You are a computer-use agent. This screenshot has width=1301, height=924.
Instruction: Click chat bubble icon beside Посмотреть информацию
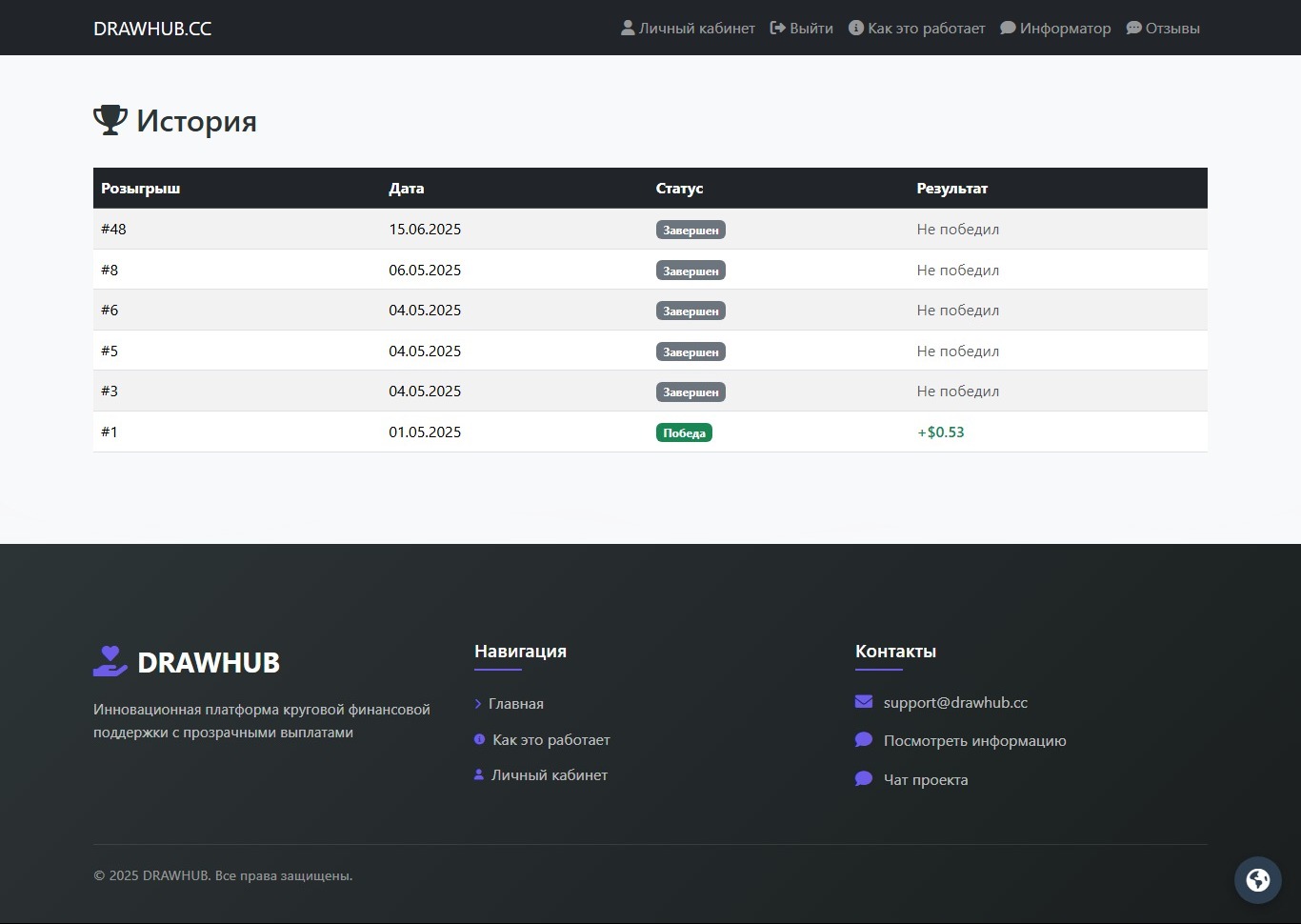[x=864, y=740]
